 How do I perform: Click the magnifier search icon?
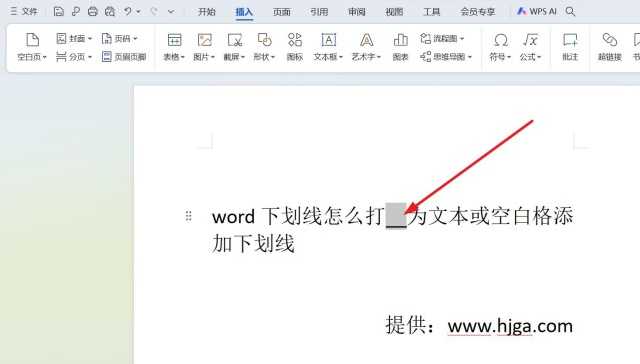tap(571, 11)
